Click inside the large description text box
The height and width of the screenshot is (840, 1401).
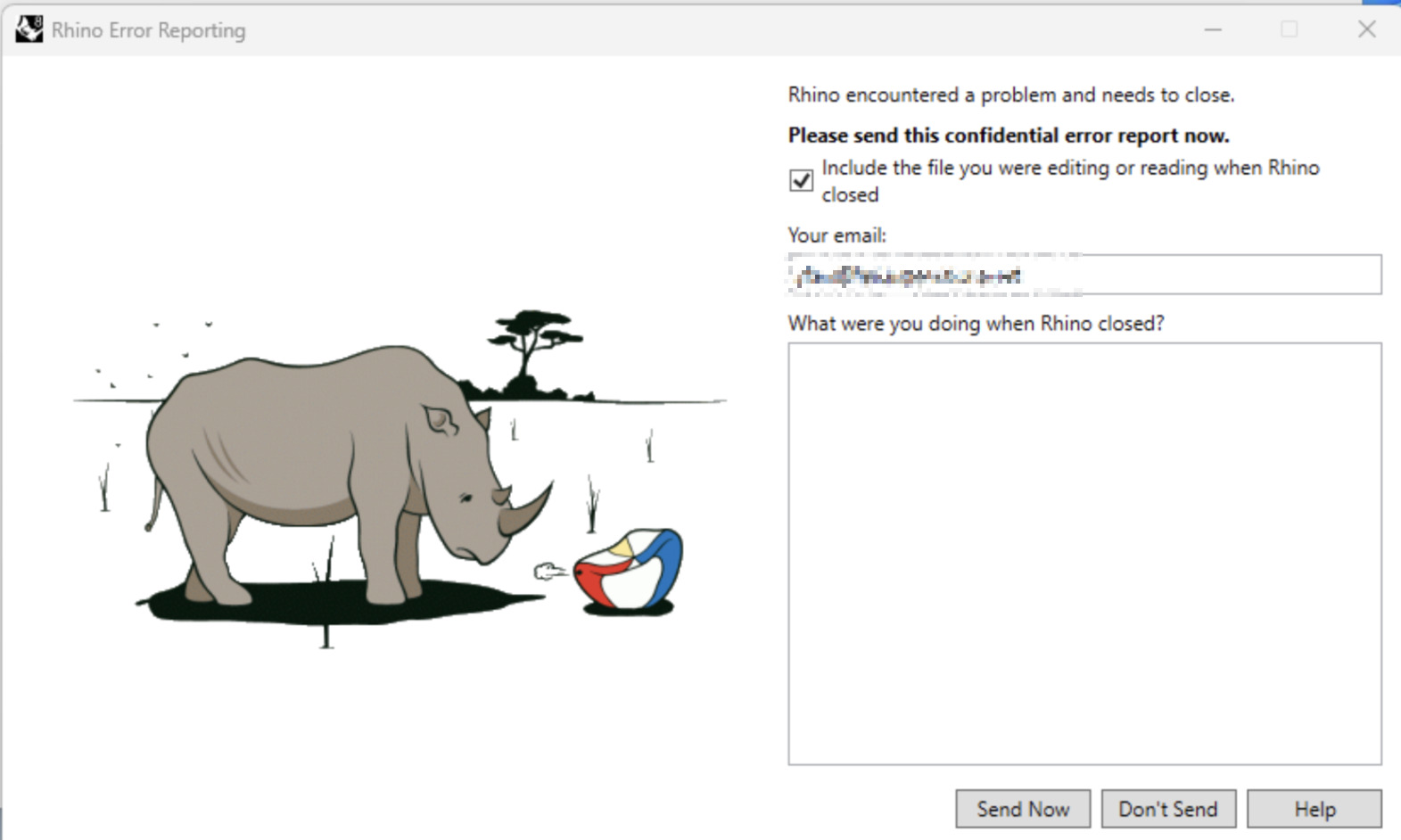[1084, 553]
